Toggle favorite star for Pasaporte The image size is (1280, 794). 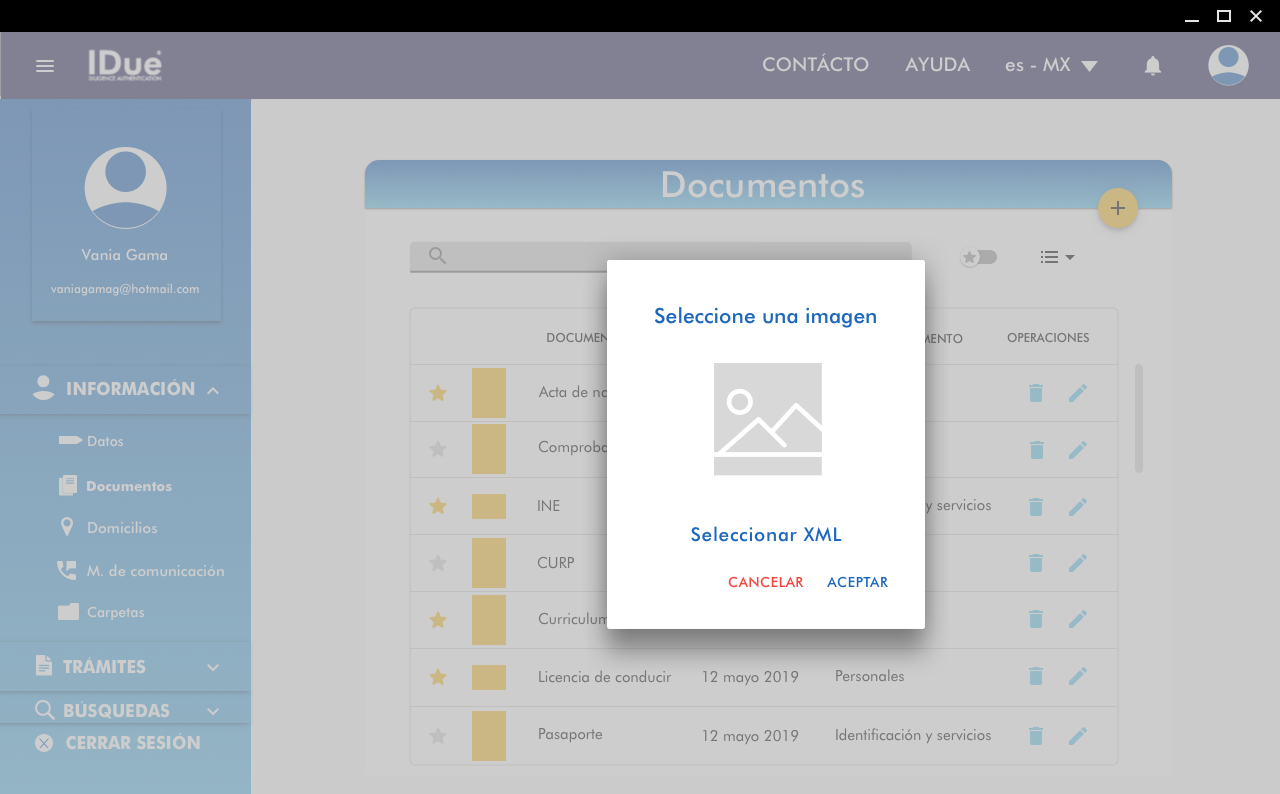[437, 736]
